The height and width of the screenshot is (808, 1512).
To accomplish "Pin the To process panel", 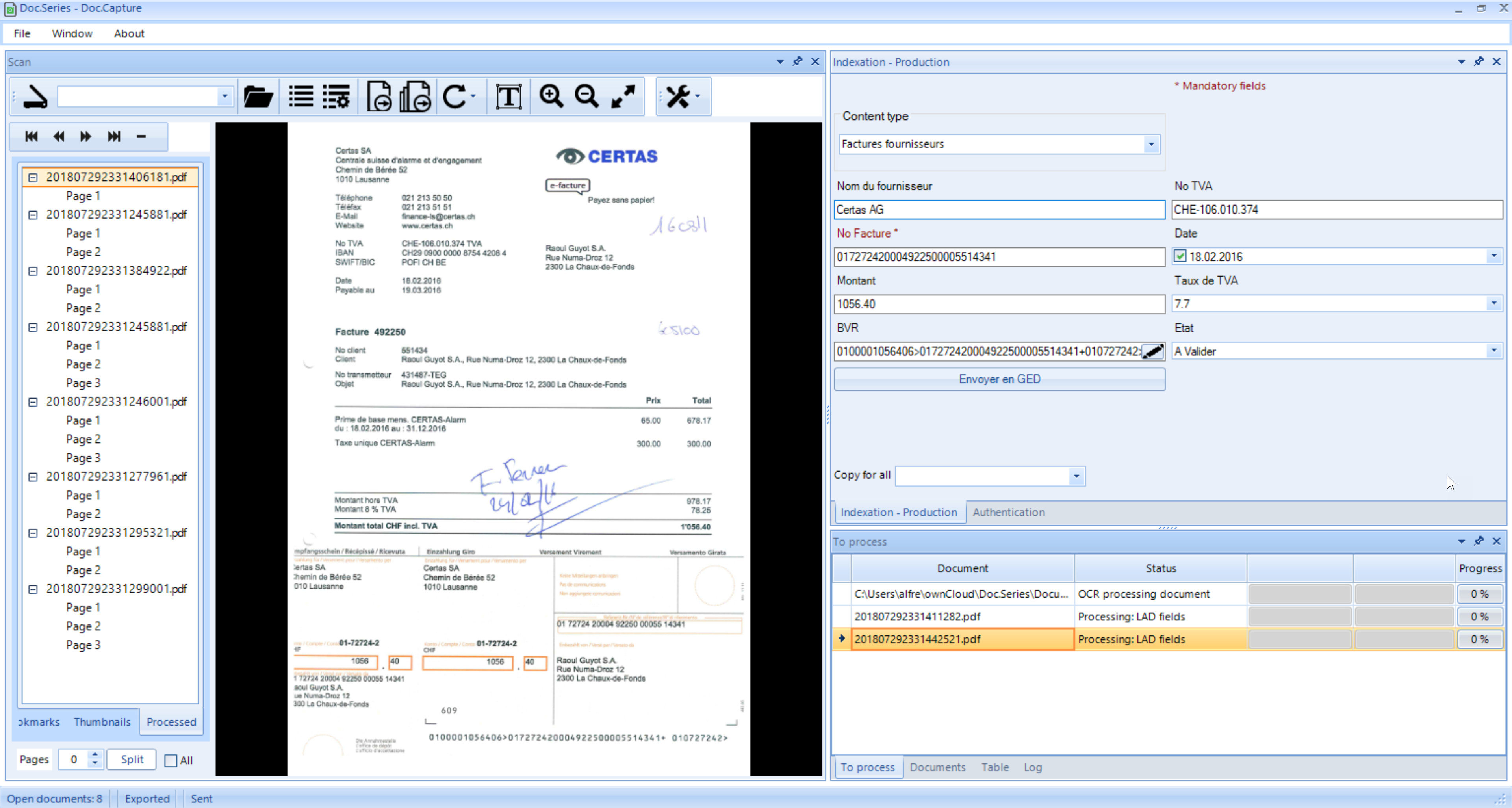I will tap(1479, 541).
